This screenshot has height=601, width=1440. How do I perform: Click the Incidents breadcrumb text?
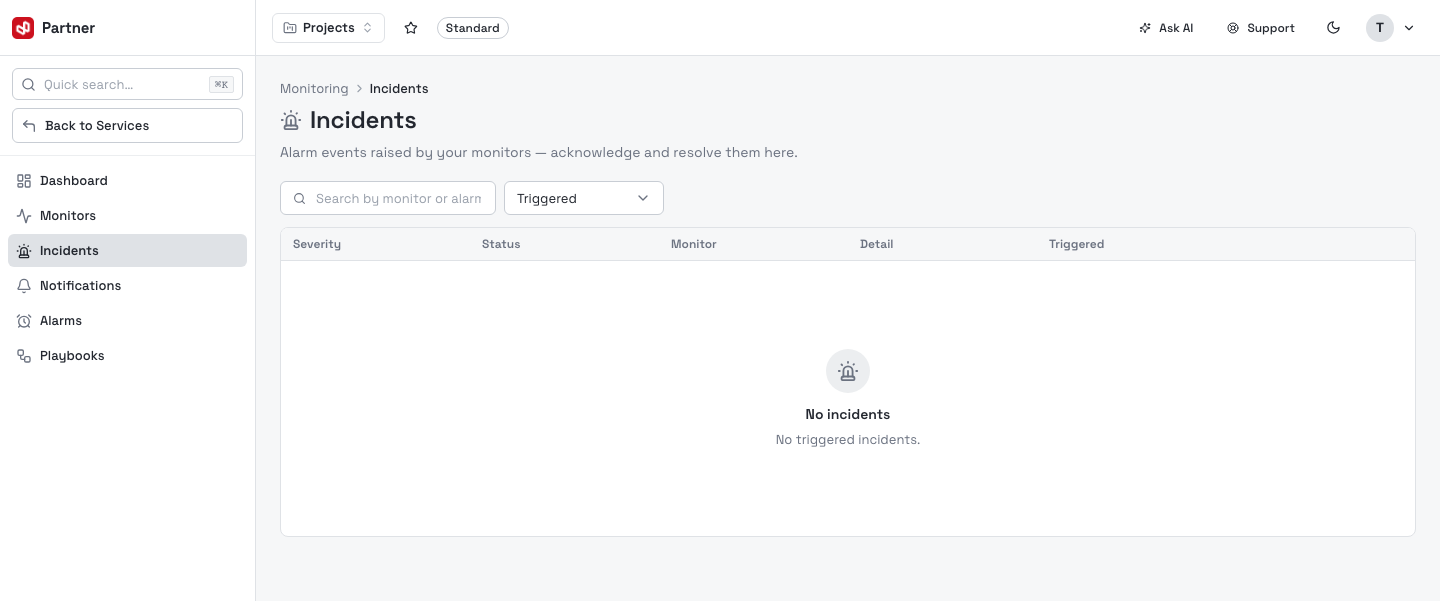pos(399,89)
